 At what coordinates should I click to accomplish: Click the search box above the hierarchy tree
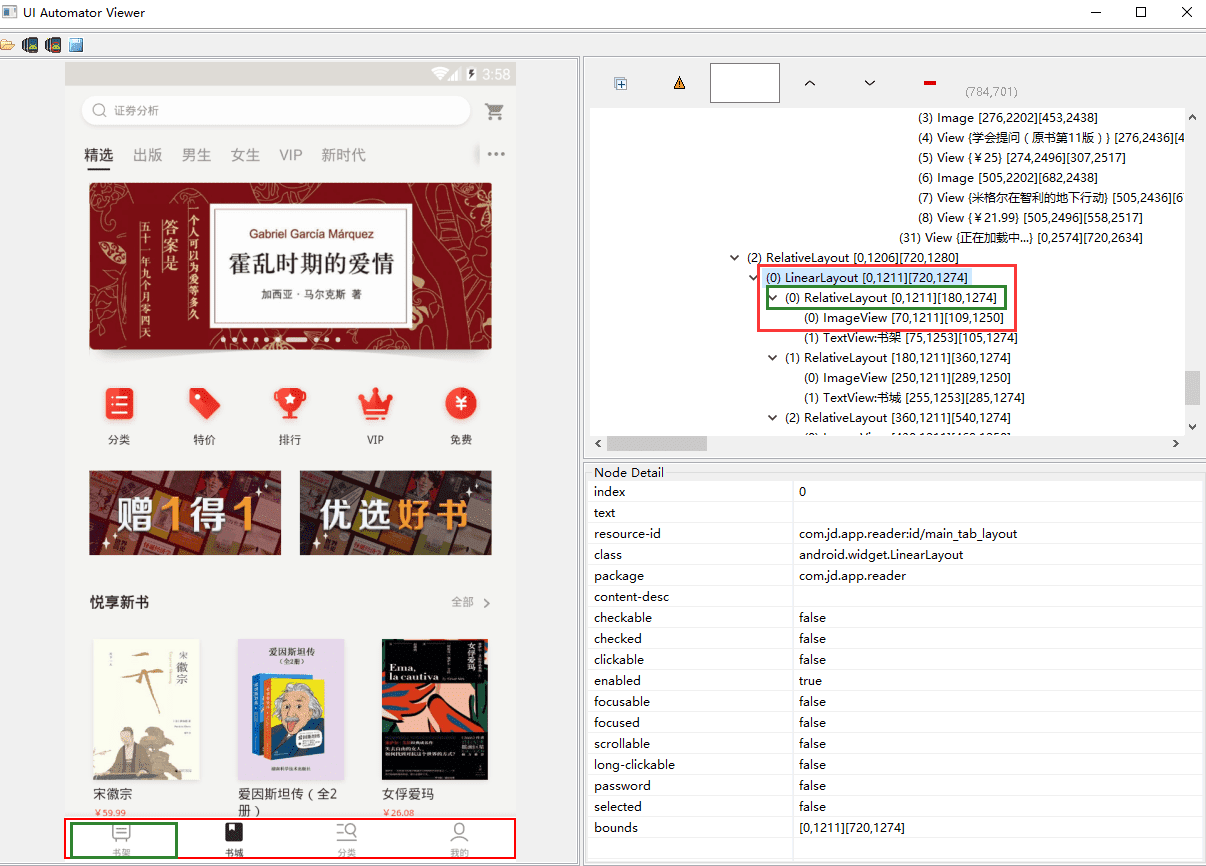click(745, 83)
